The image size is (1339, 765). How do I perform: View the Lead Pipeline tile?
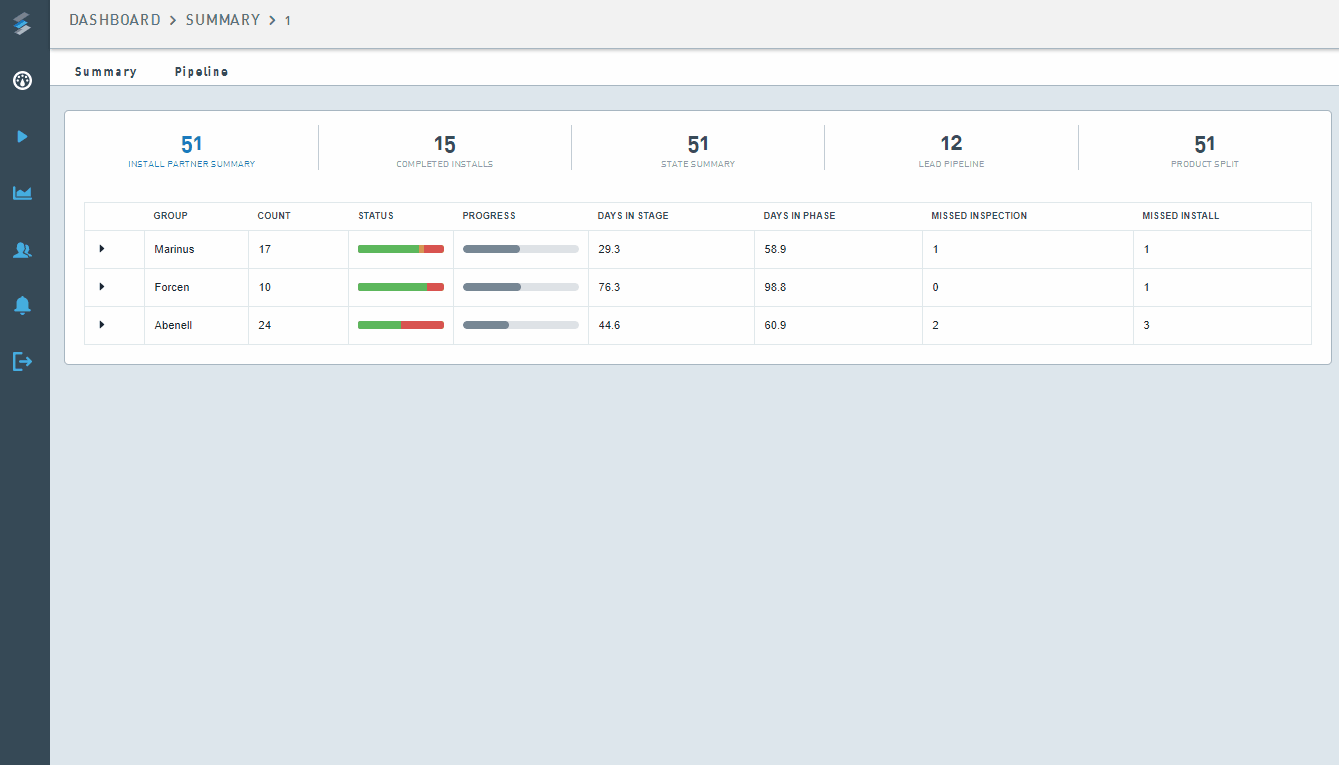(950, 150)
